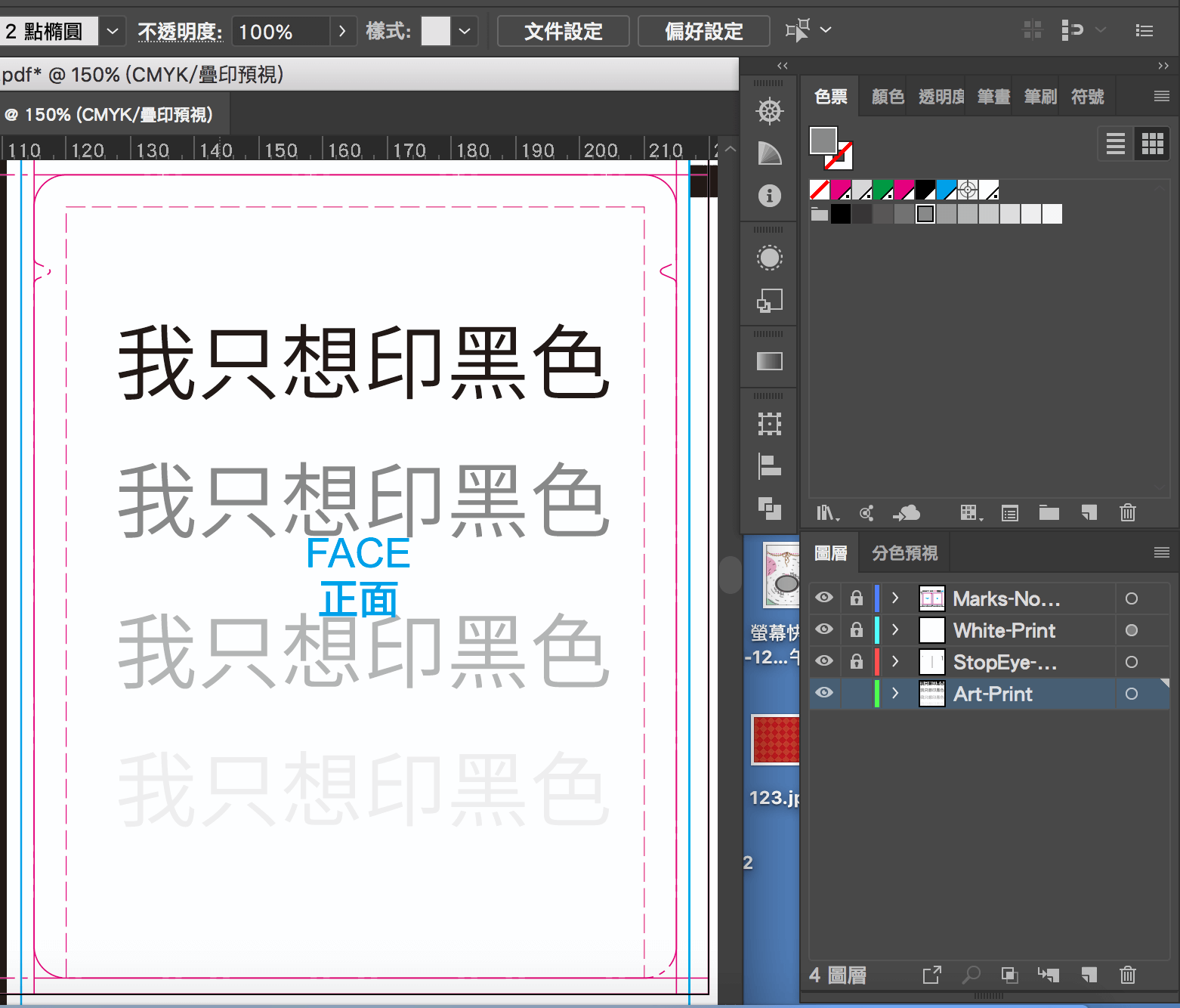Toggle visibility of the Art-Print layer

coord(824,694)
